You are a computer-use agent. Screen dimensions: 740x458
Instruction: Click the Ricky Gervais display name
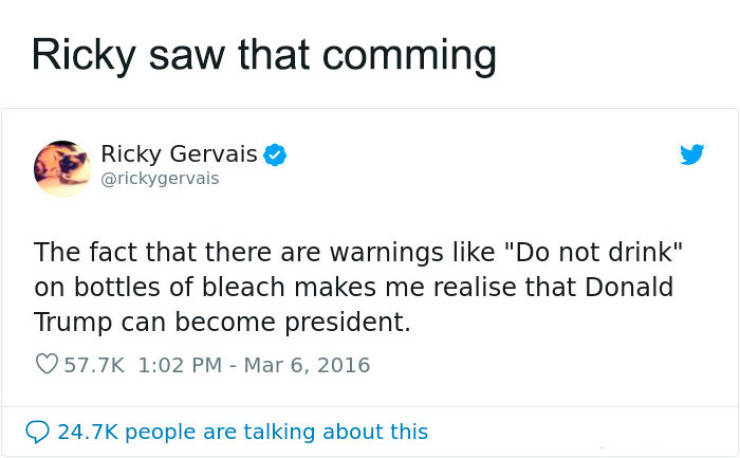click(179, 154)
